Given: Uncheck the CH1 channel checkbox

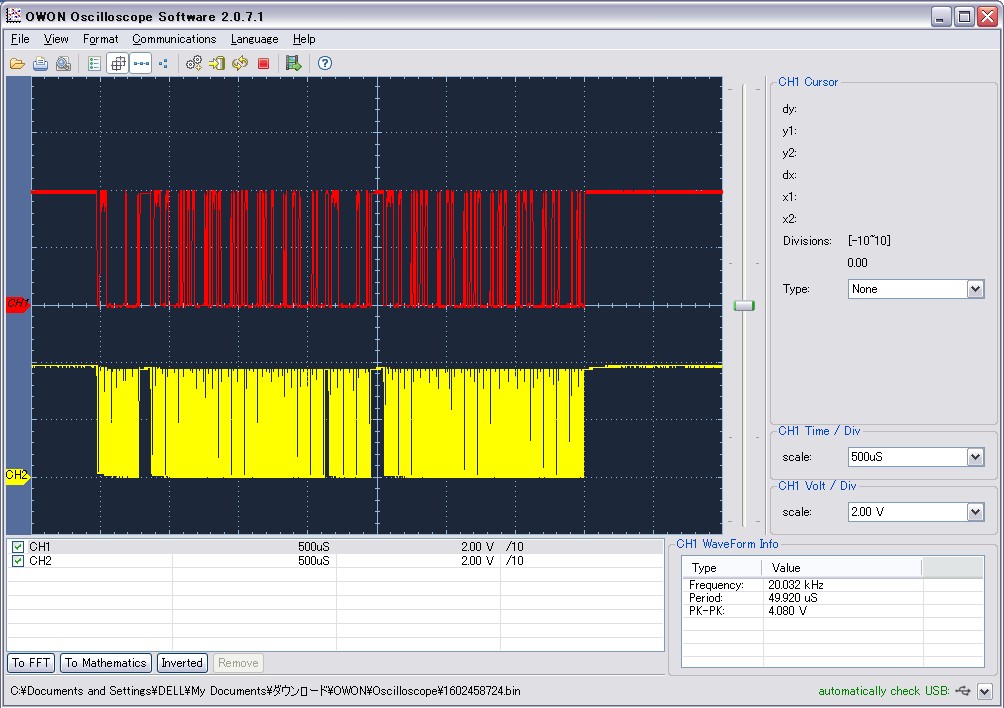Looking at the screenshot, I should point(18,547).
